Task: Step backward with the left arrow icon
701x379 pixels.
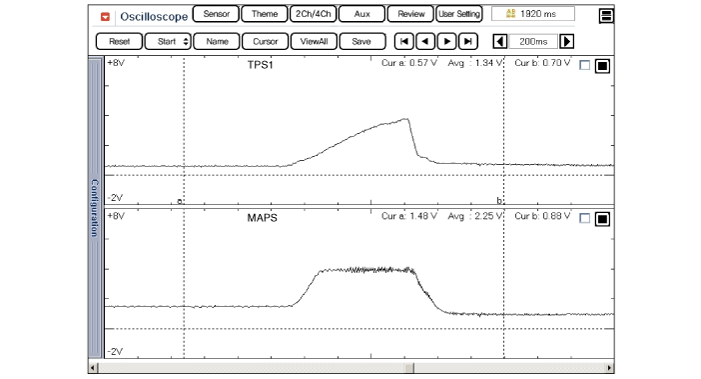Action: (425, 42)
